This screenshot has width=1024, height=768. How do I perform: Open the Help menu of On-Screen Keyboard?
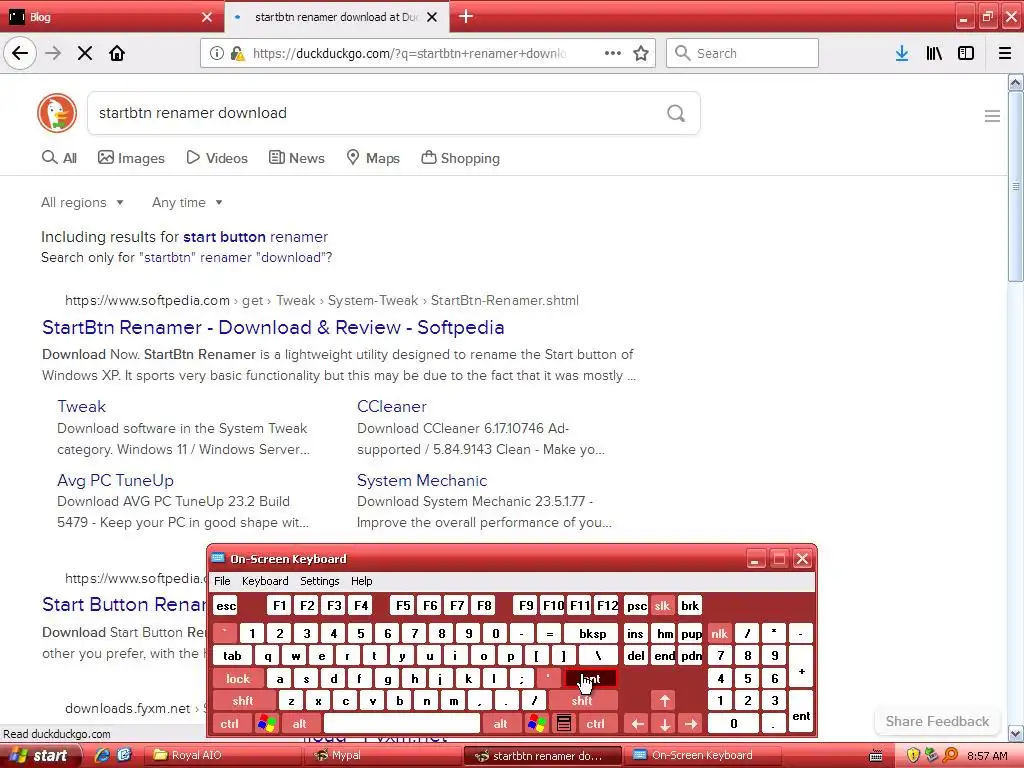(x=361, y=581)
